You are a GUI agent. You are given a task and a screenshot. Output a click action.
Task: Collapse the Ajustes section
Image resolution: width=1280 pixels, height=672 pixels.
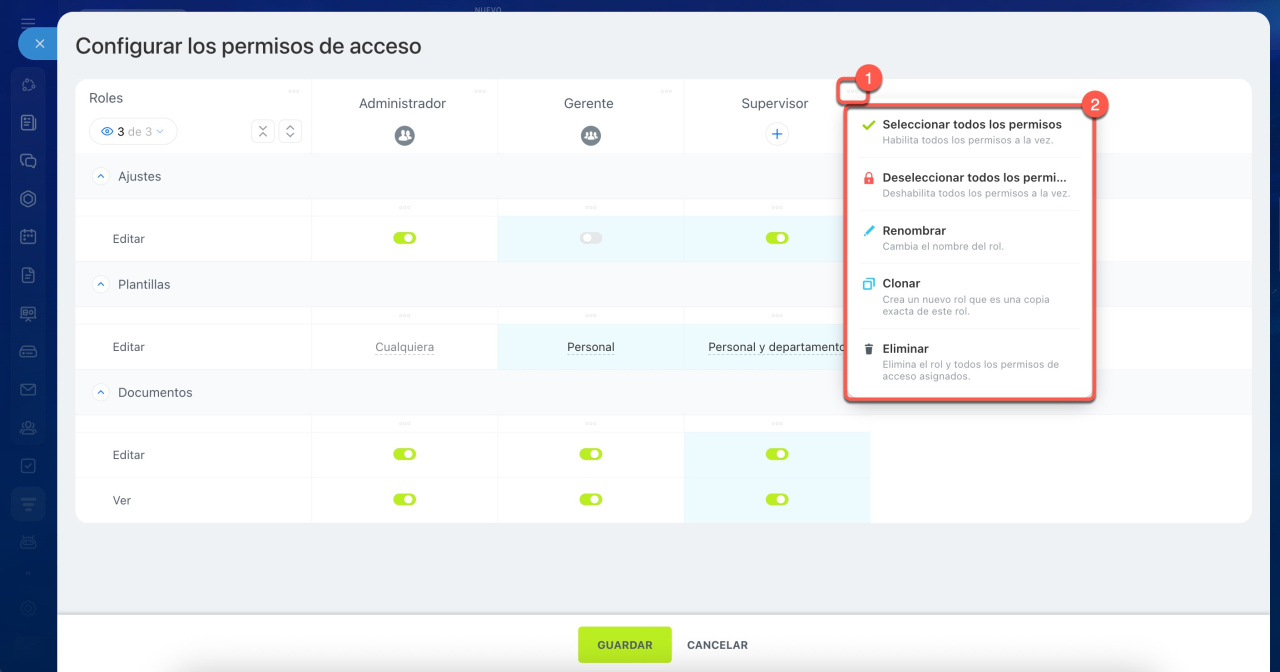pyautogui.click(x=100, y=176)
